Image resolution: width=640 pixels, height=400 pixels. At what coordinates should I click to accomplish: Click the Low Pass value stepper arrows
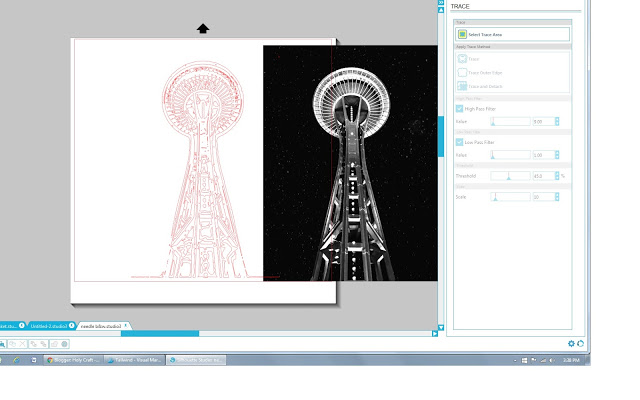click(557, 155)
